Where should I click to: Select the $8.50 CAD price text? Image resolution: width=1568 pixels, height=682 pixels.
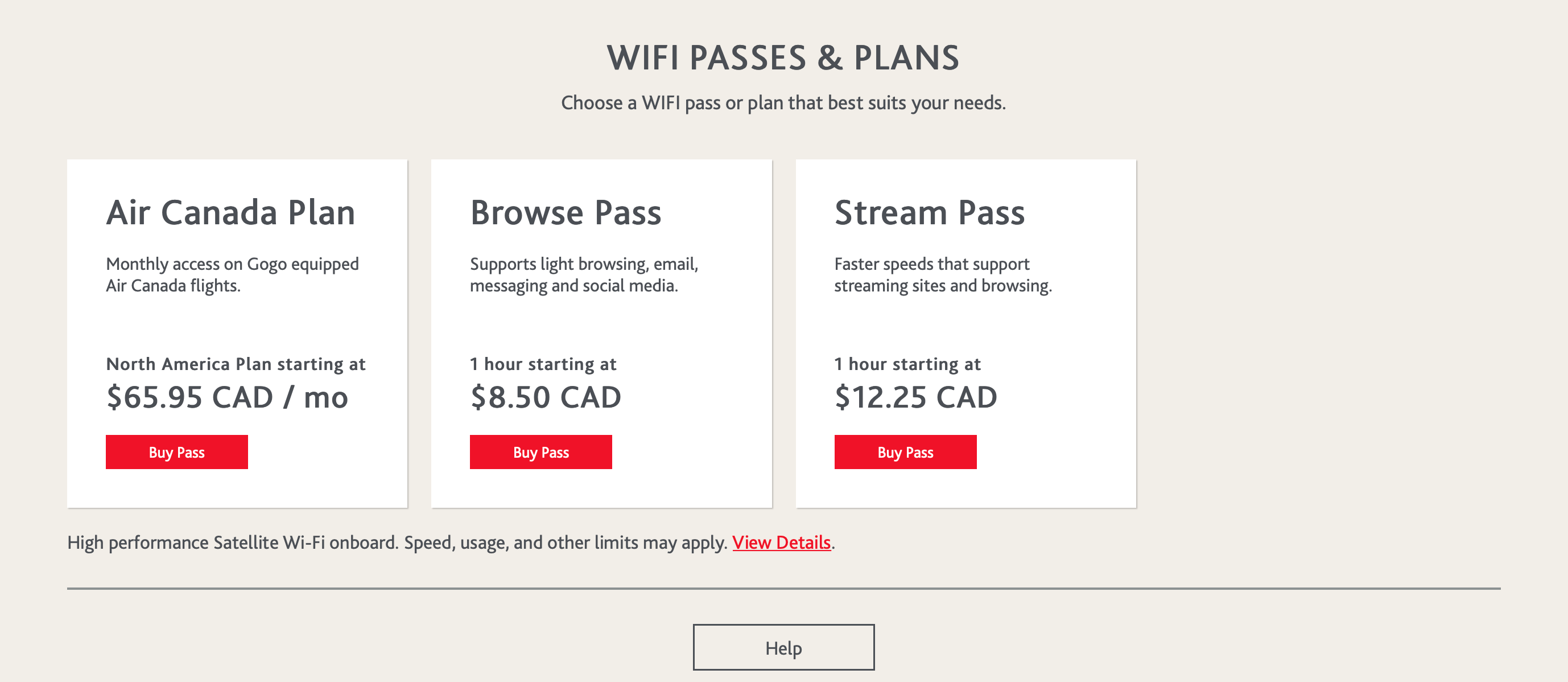pos(546,397)
